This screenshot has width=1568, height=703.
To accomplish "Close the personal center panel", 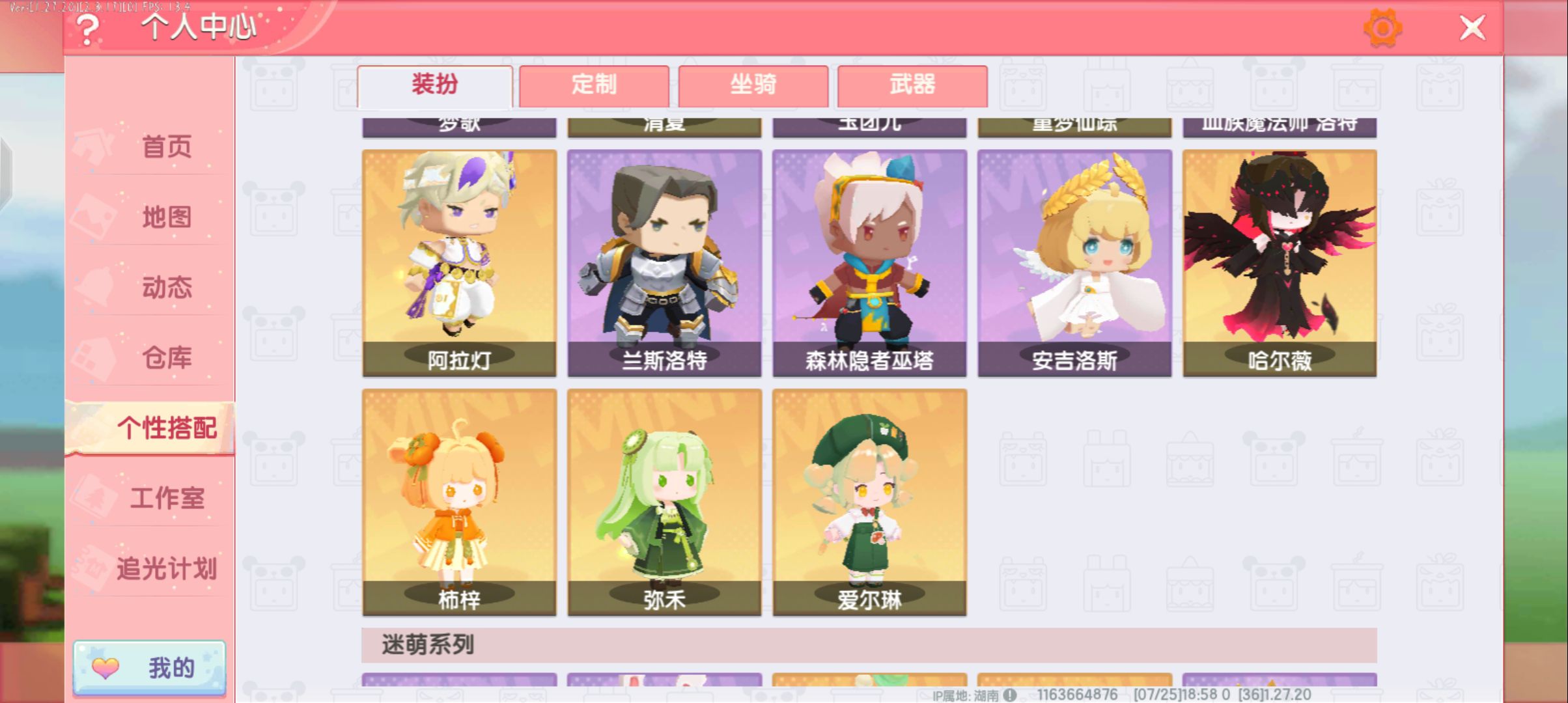I will 1472,28.
